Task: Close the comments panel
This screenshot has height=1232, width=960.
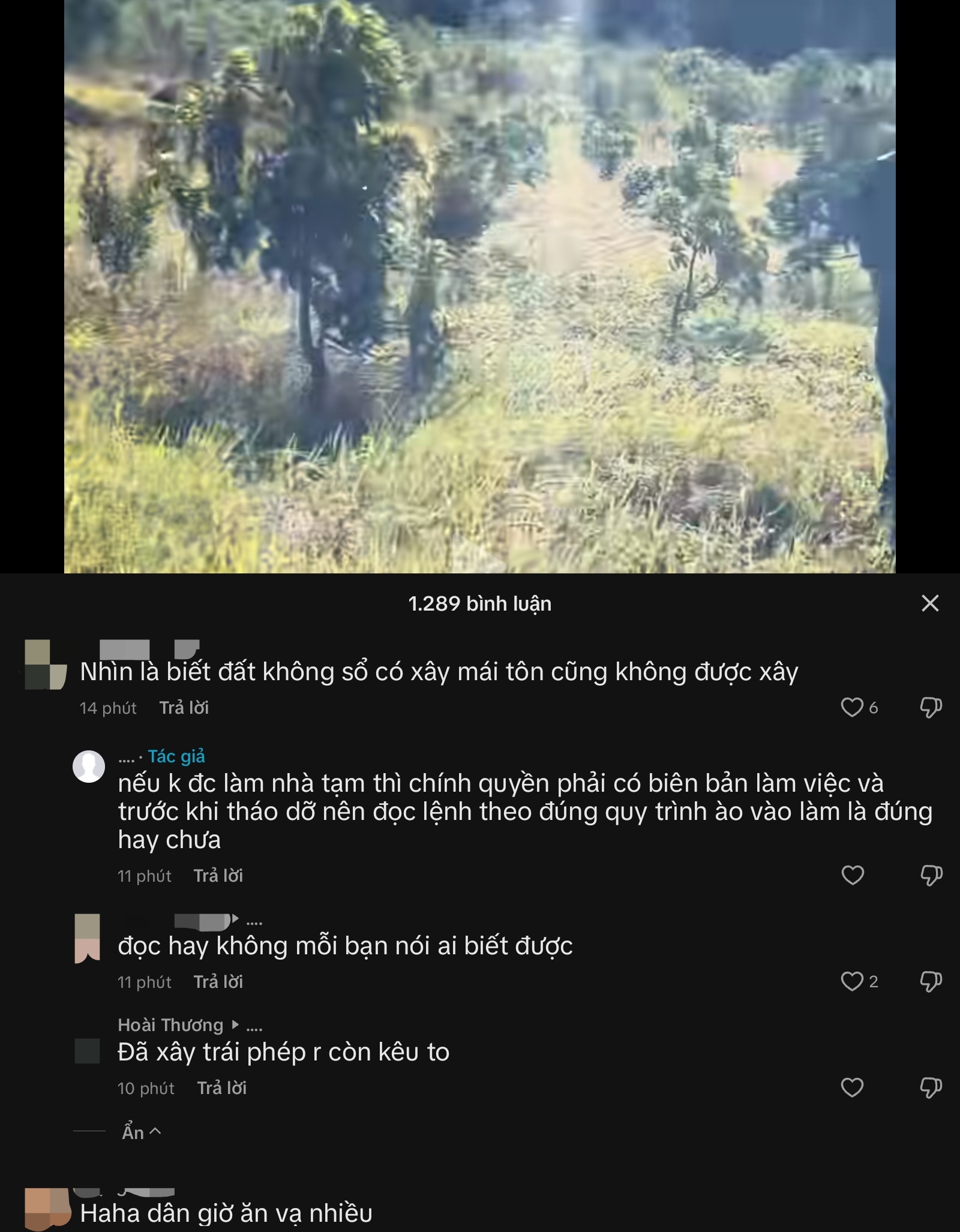Action: point(929,603)
